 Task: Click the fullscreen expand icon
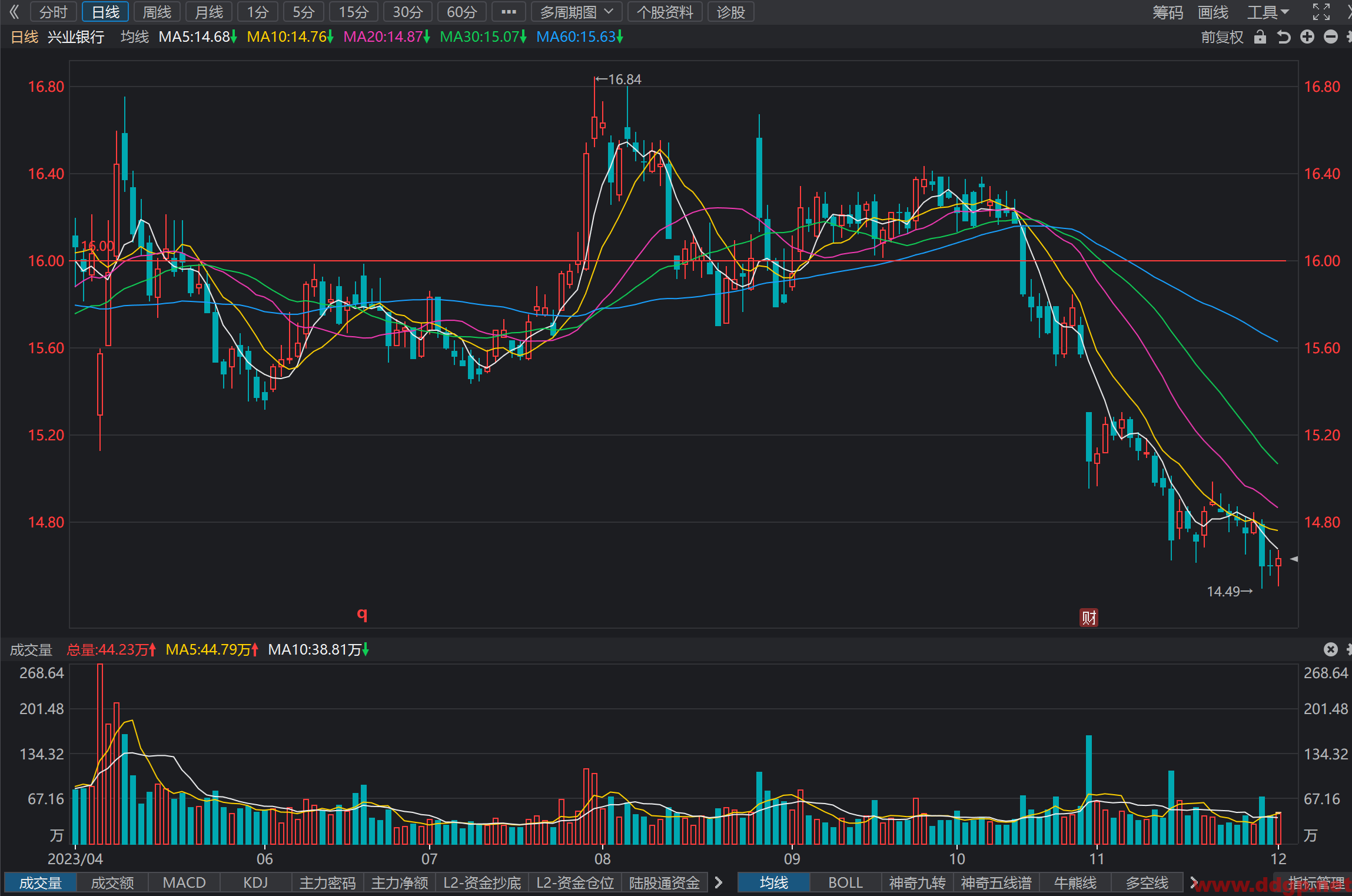click(x=1321, y=12)
